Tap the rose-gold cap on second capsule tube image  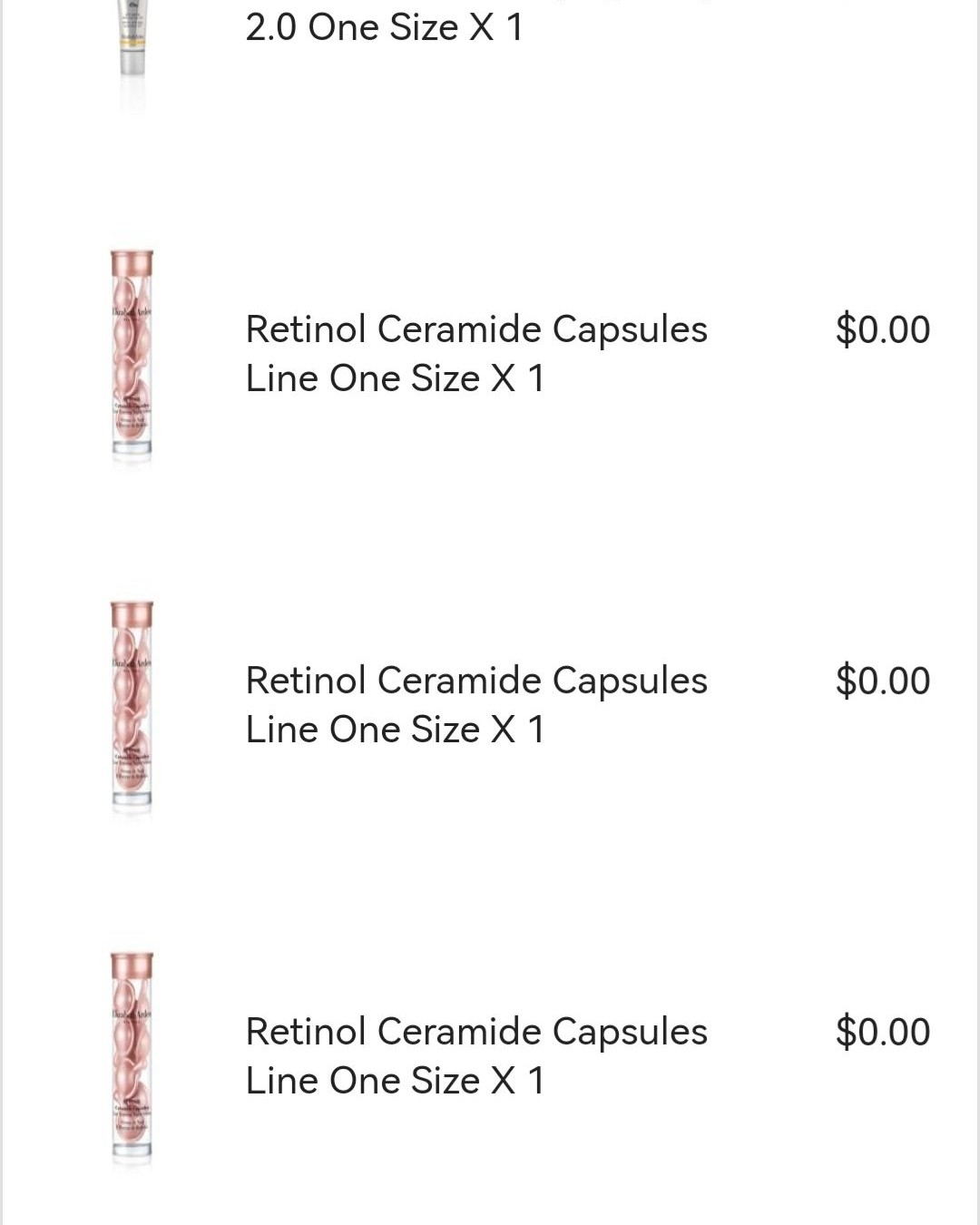(132, 615)
